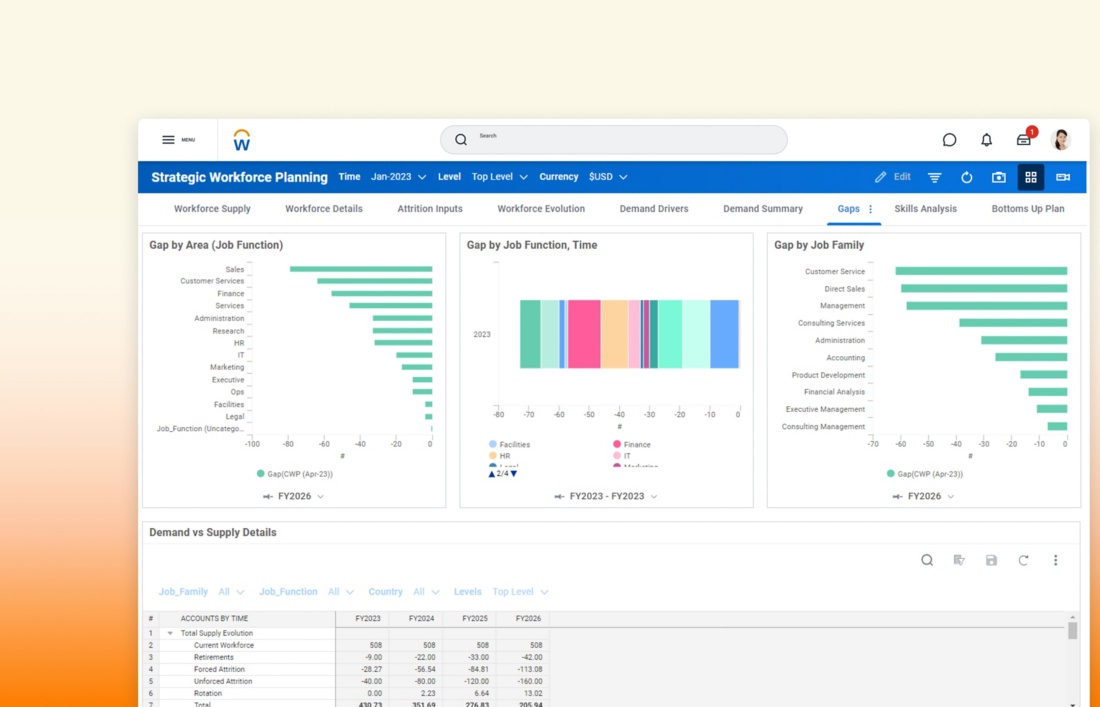Open the inbox tray with red badge

1023,140
